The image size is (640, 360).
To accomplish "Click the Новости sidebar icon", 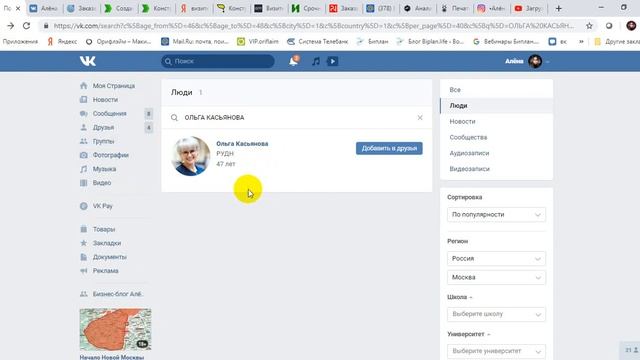I will 84,100.
